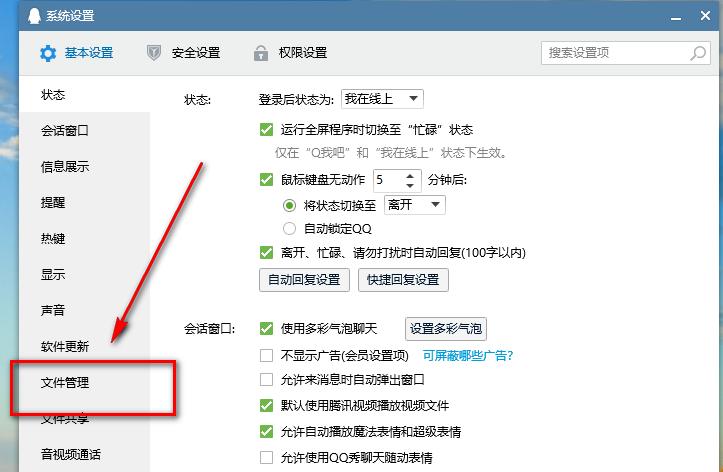
Task: Select 自动锁定QQ radio button
Action: [x=289, y=228]
